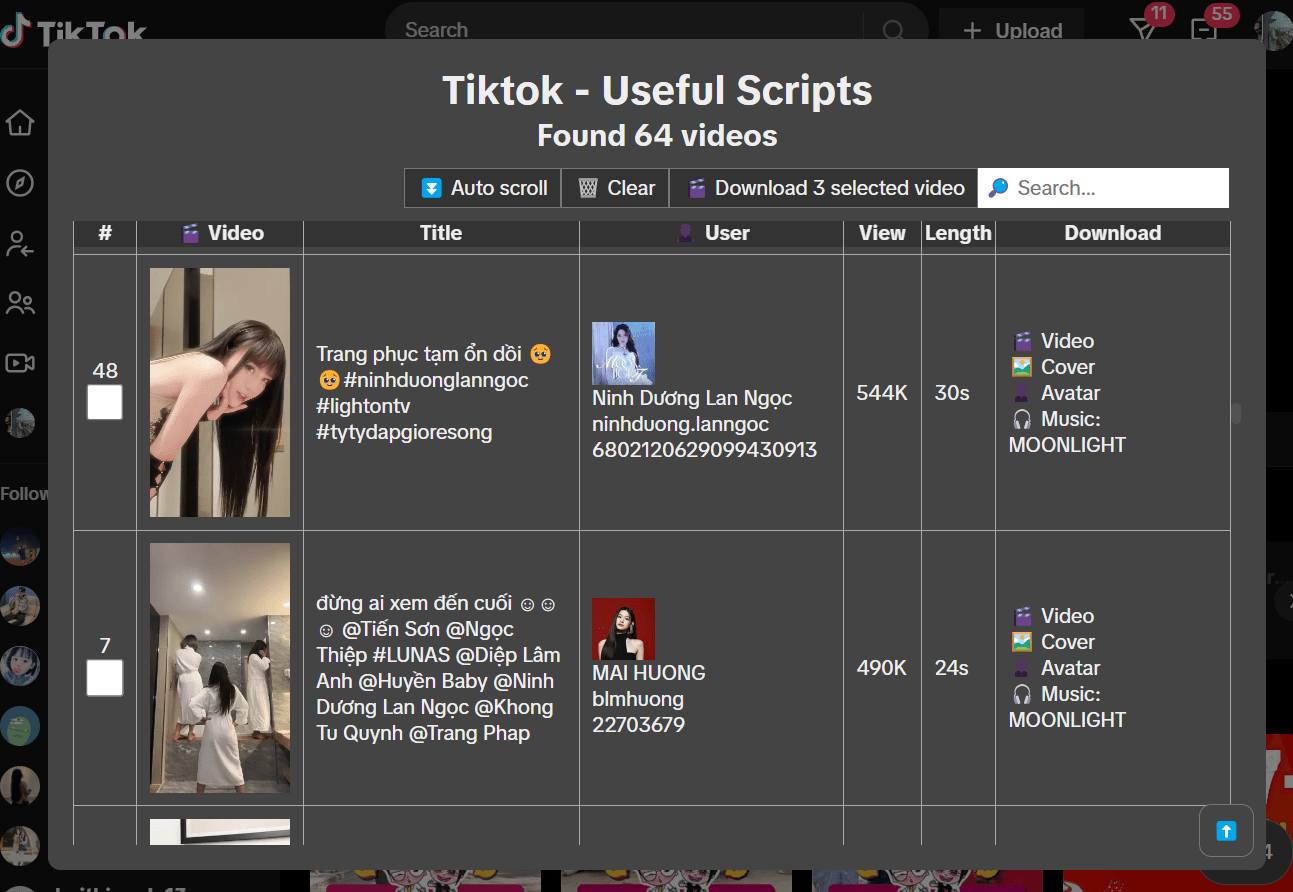This screenshot has height=892, width=1293.
Task: Click the username ninhduong.lanngoc
Action: point(680,424)
